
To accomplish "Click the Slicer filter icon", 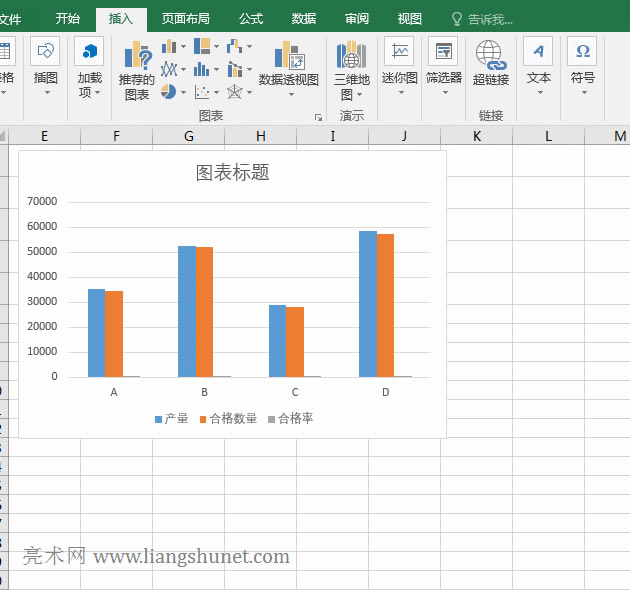I will 443,54.
